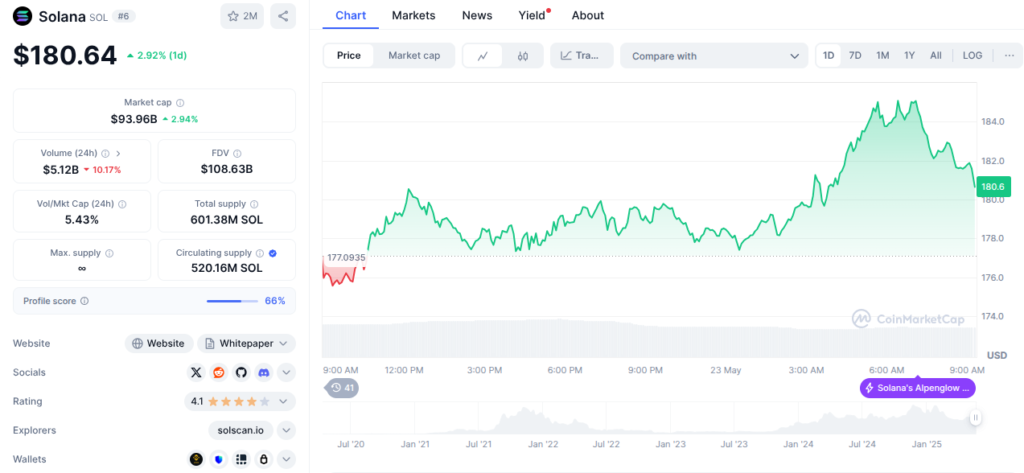Viewport: 1024px width, 473px height.
Task: Click Circulating supply info icon
Action: (259, 253)
